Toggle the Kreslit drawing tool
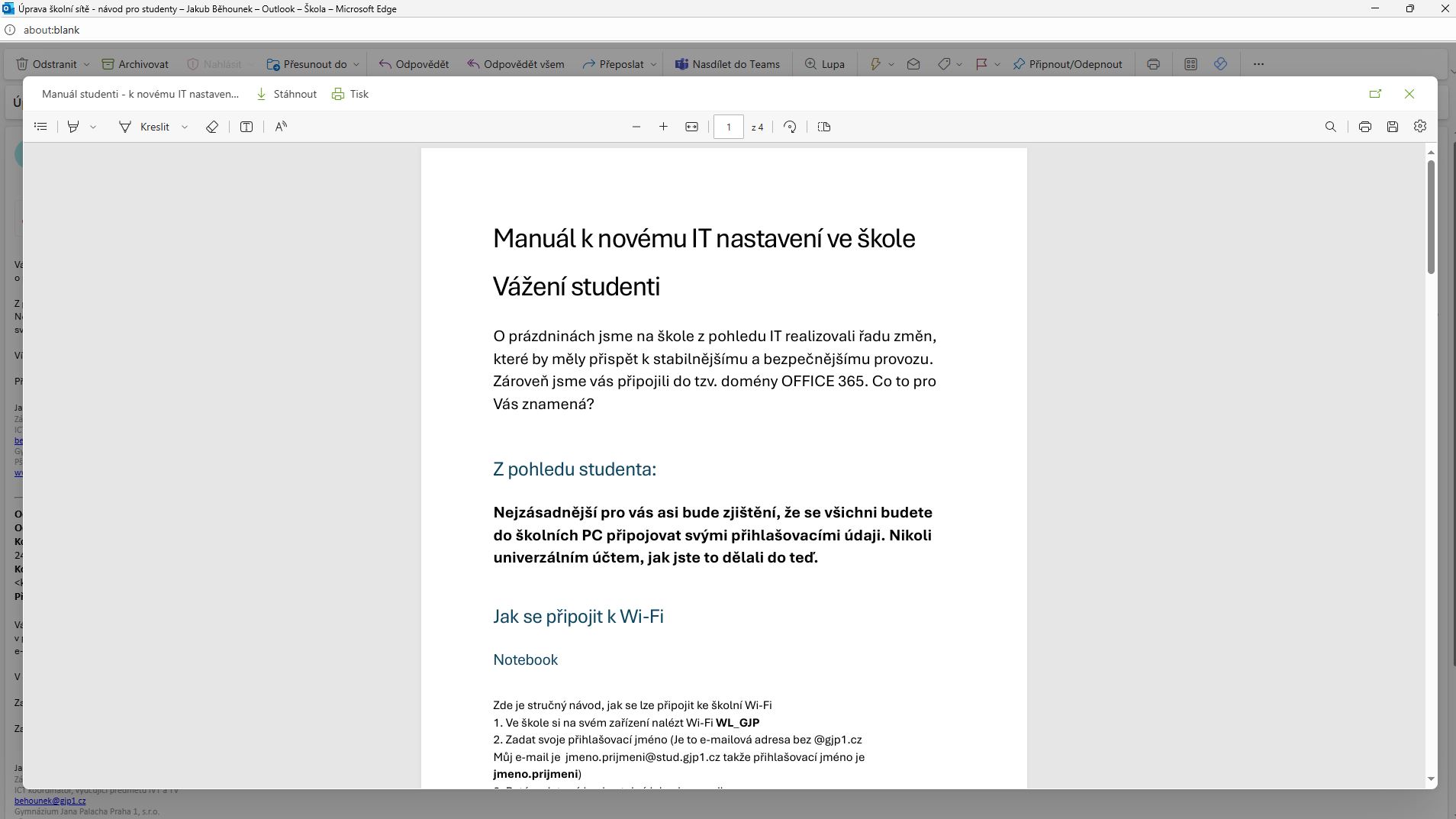The width and height of the screenshot is (1456, 819). click(x=145, y=127)
